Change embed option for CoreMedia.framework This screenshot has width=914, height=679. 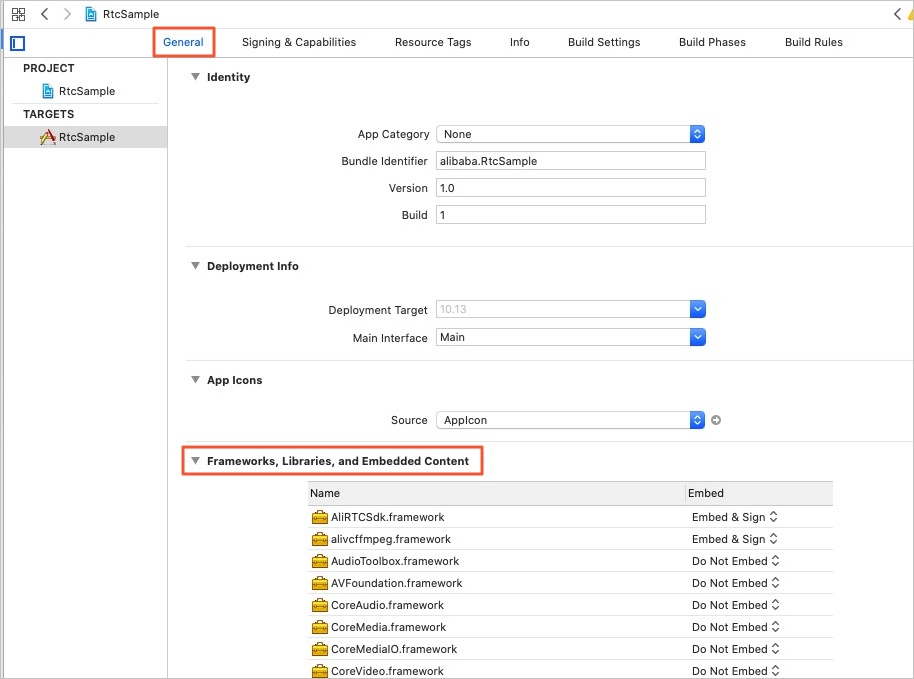(x=736, y=627)
